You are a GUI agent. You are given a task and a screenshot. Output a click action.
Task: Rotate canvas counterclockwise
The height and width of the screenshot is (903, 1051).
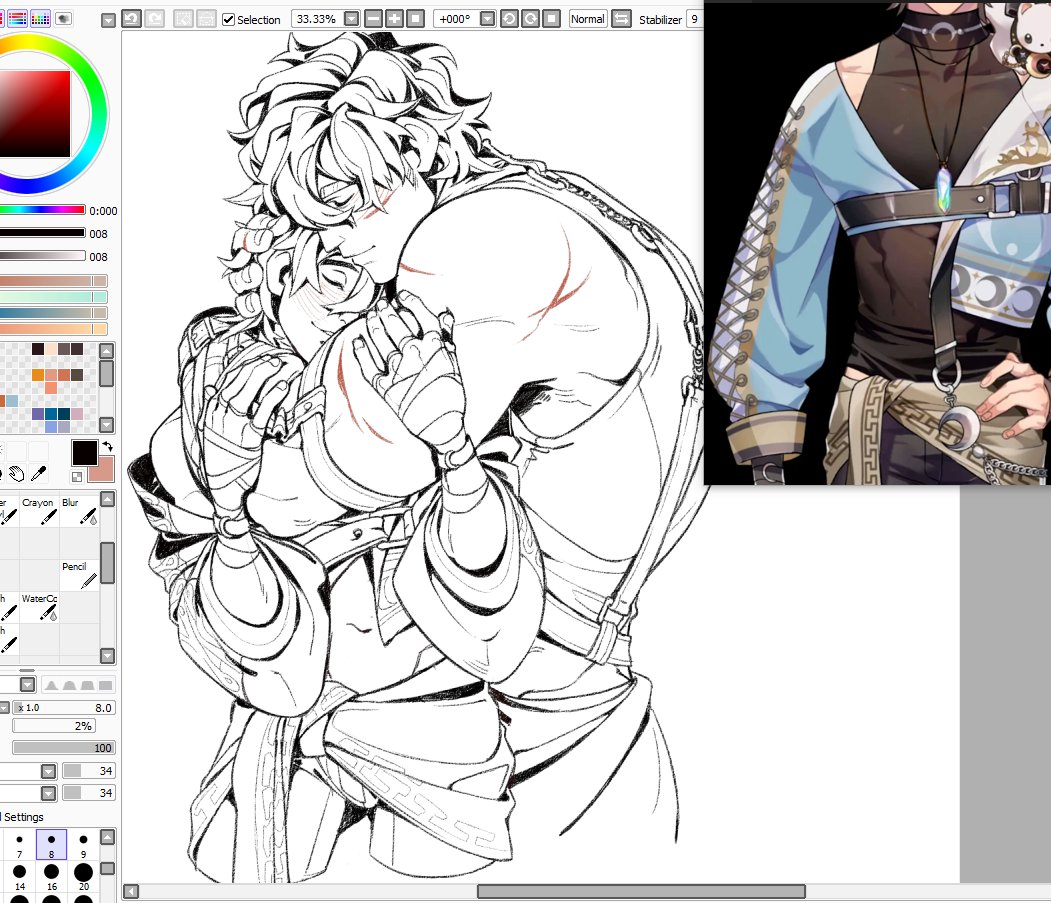(509, 19)
